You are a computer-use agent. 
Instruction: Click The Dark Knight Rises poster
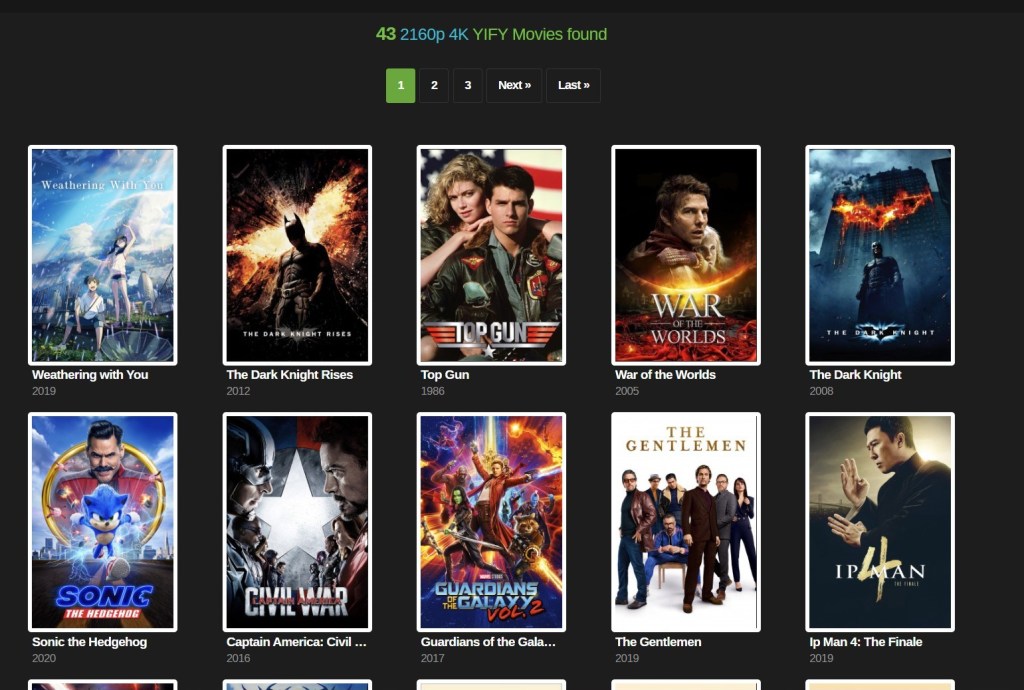[x=297, y=255]
